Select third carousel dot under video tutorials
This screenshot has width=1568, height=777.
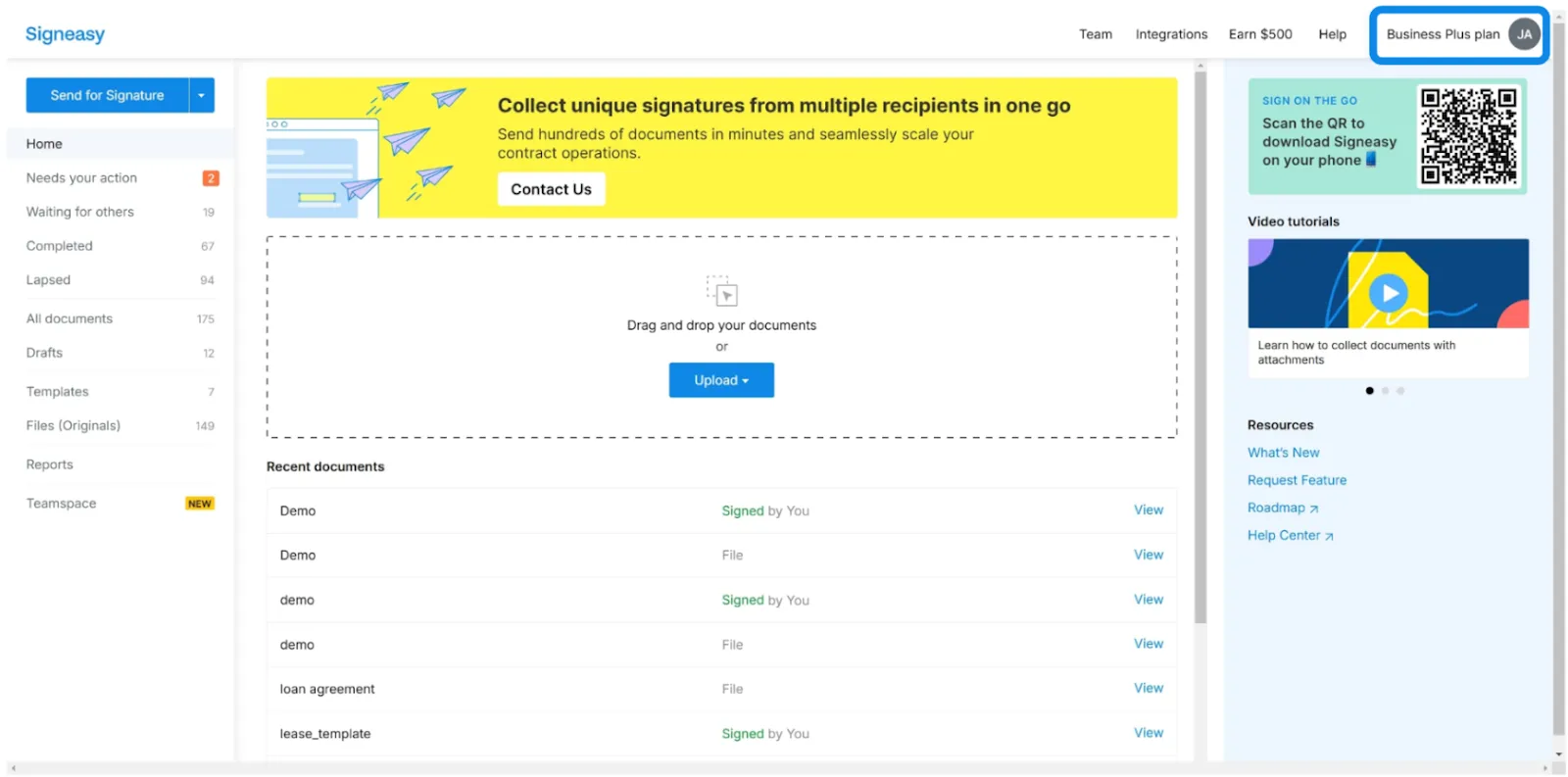pyautogui.click(x=1400, y=391)
